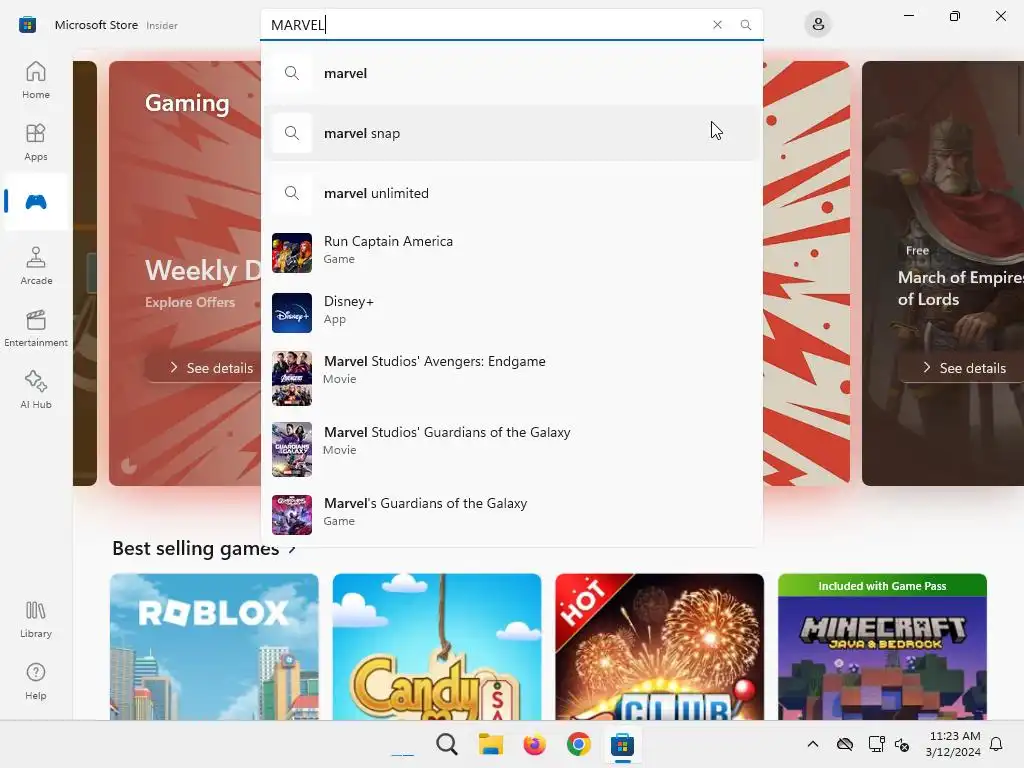Open File Explorer from the taskbar

(x=490, y=744)
